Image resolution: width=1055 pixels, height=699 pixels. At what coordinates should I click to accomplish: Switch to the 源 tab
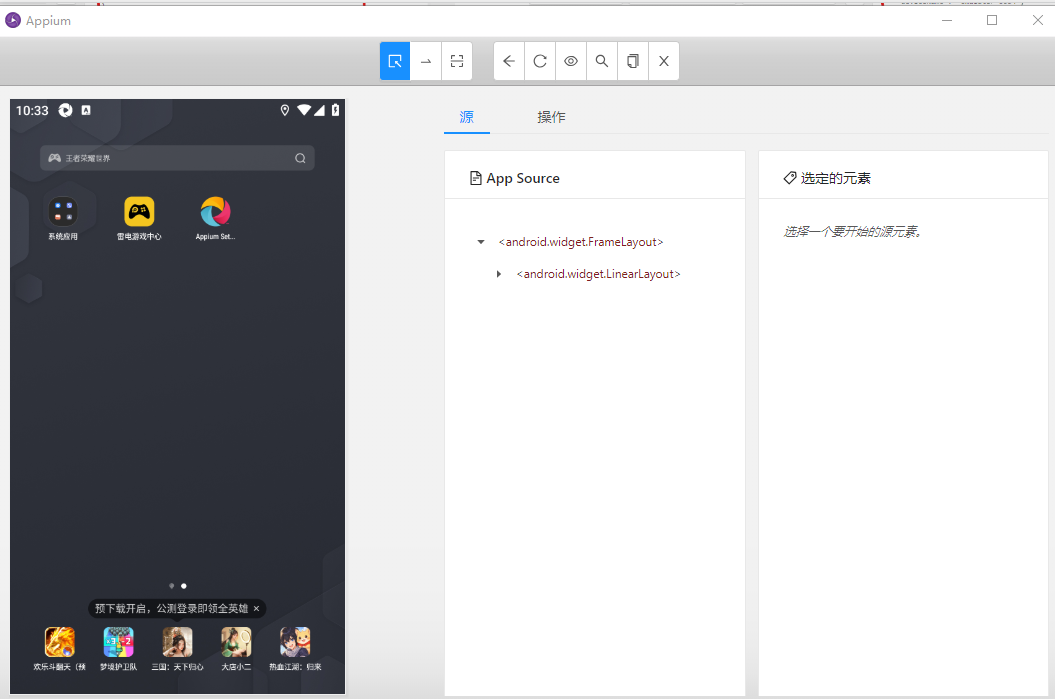[x=467, y=117]
